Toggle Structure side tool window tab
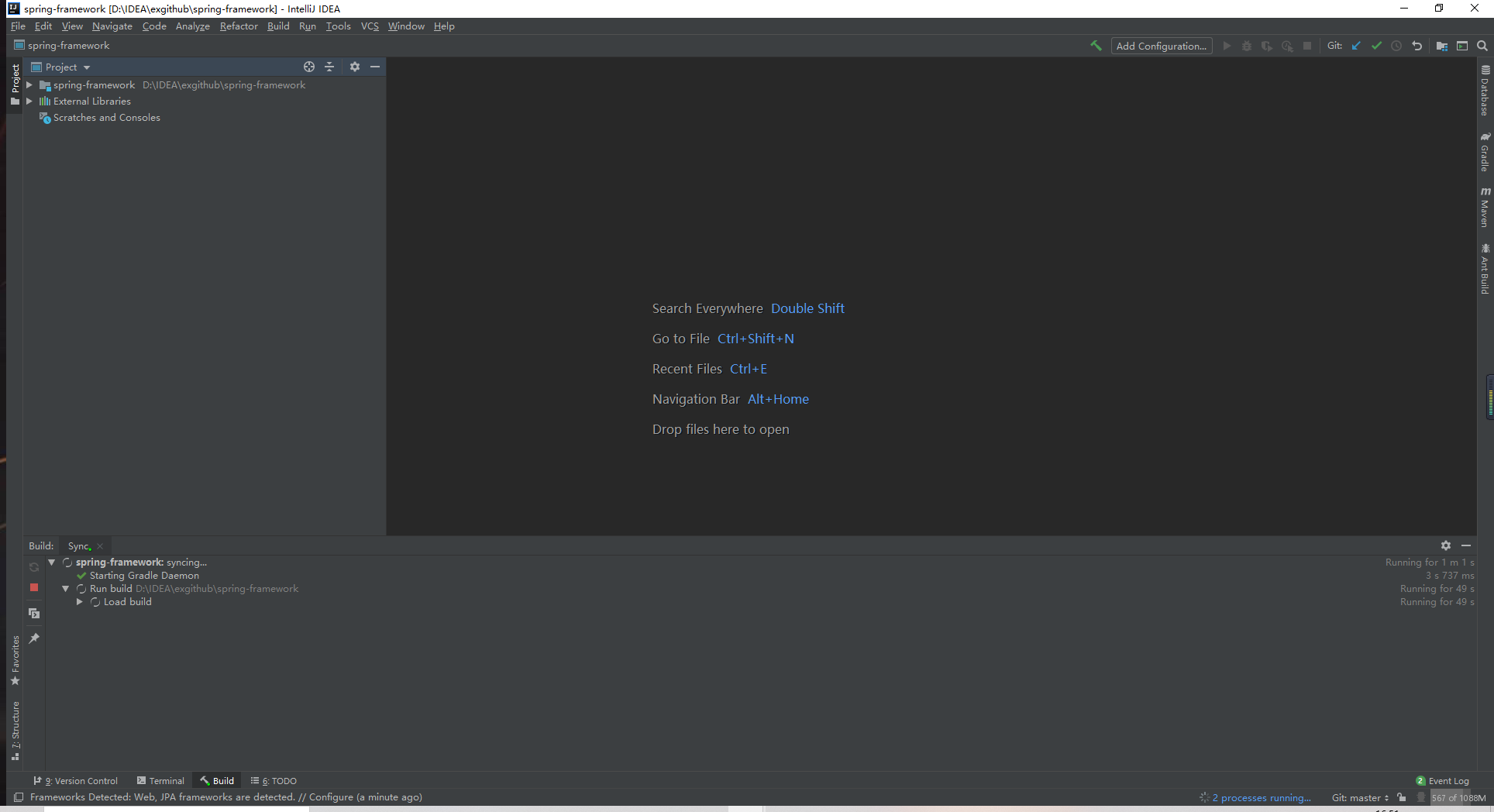1494x812 pixels. coord(15,731)
